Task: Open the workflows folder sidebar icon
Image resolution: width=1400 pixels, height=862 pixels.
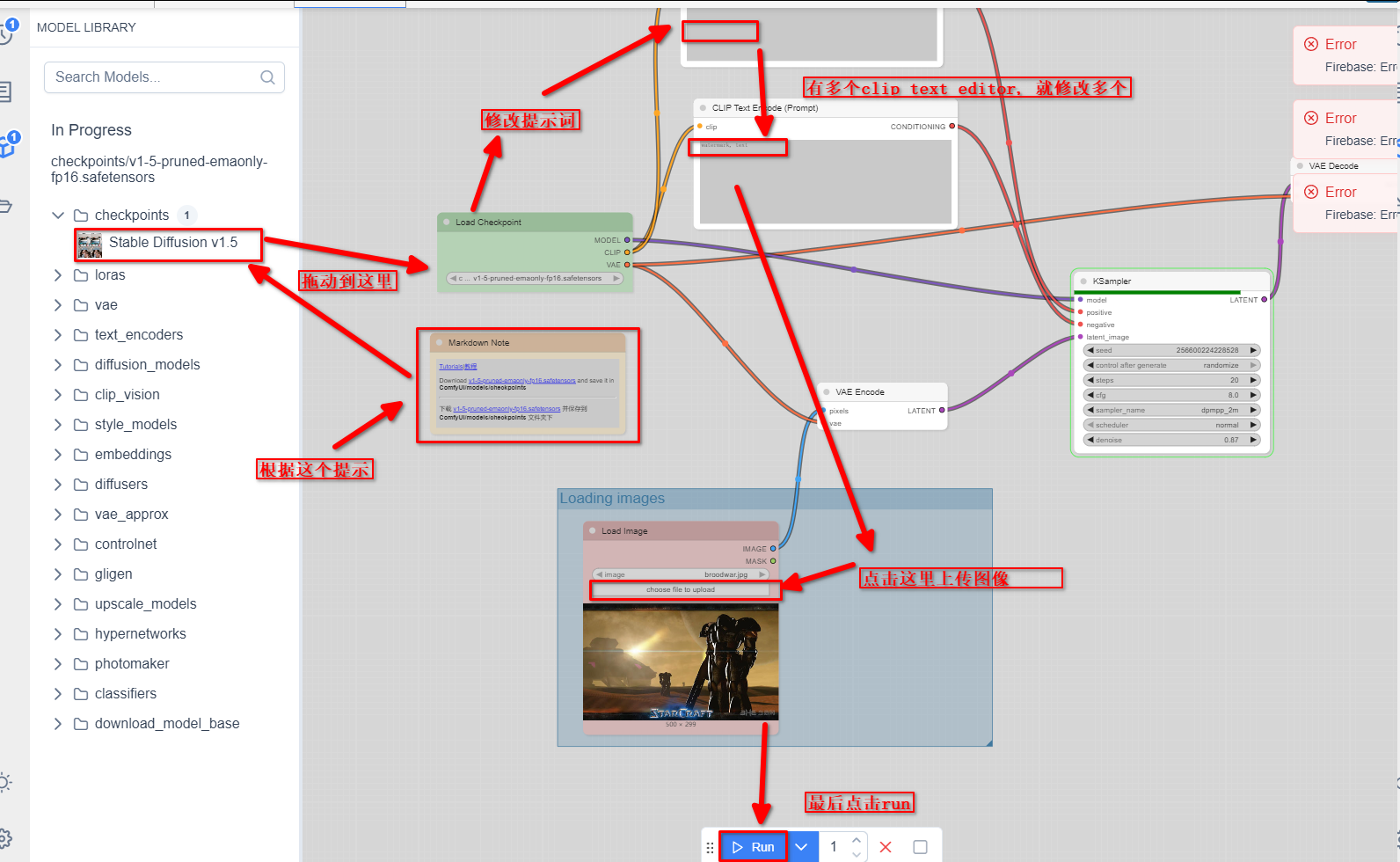Action: [5, 207]
